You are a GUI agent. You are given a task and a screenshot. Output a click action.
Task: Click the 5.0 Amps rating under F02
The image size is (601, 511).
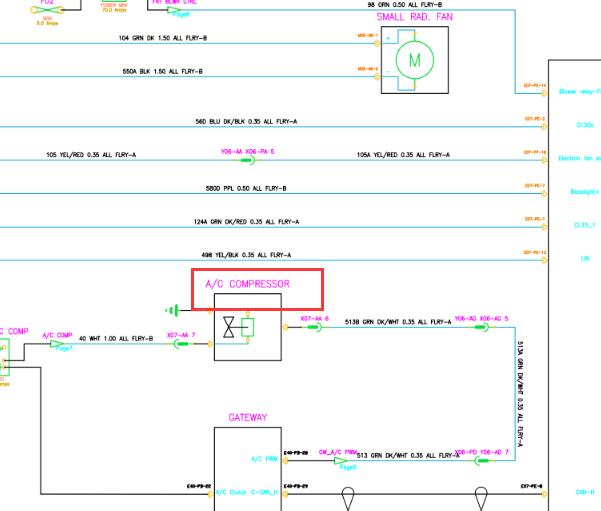pyautogui.click(x=48, y=23)
